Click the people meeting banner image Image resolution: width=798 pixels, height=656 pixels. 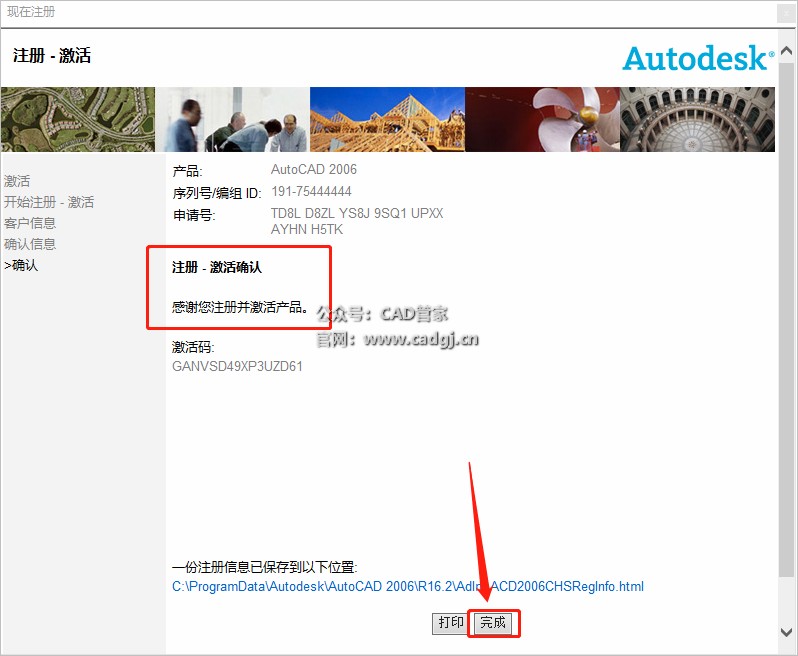[x=233, y=120]
